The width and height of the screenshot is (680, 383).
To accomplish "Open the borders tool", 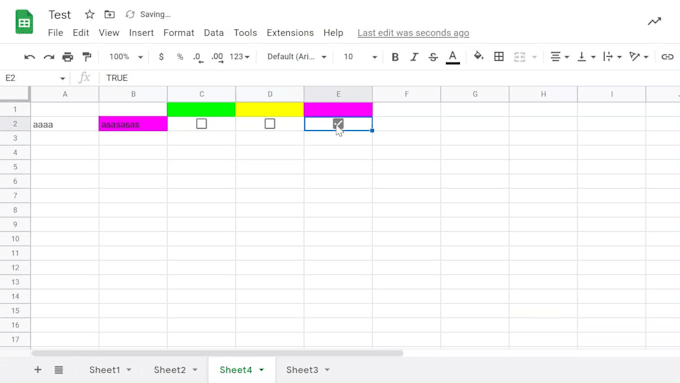I will 499,56.
